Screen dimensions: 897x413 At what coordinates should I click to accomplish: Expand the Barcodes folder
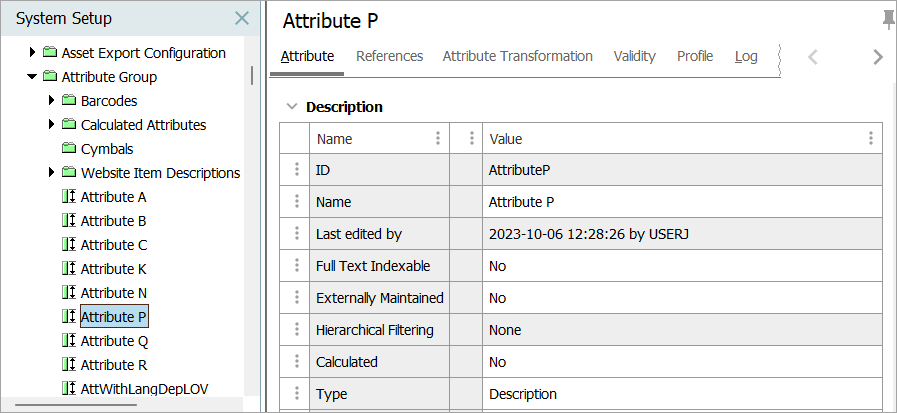(x=52, y=101)
